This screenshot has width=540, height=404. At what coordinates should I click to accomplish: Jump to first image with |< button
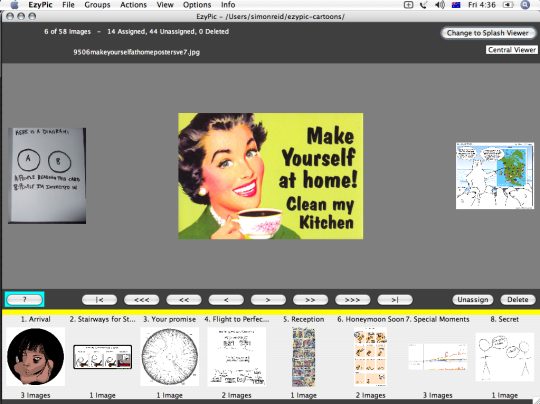(x=99, y=300)
